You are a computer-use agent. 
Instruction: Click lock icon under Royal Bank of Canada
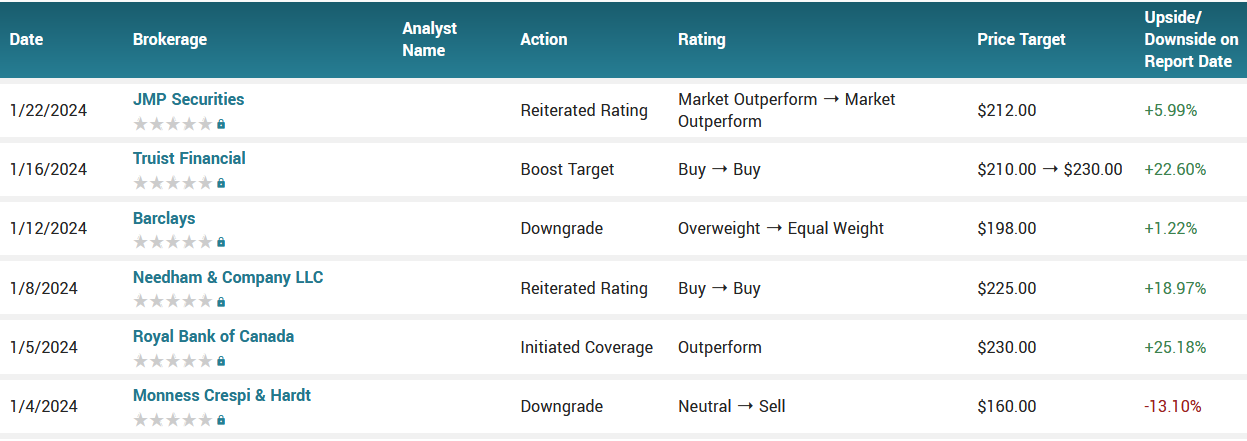[221, 360]
